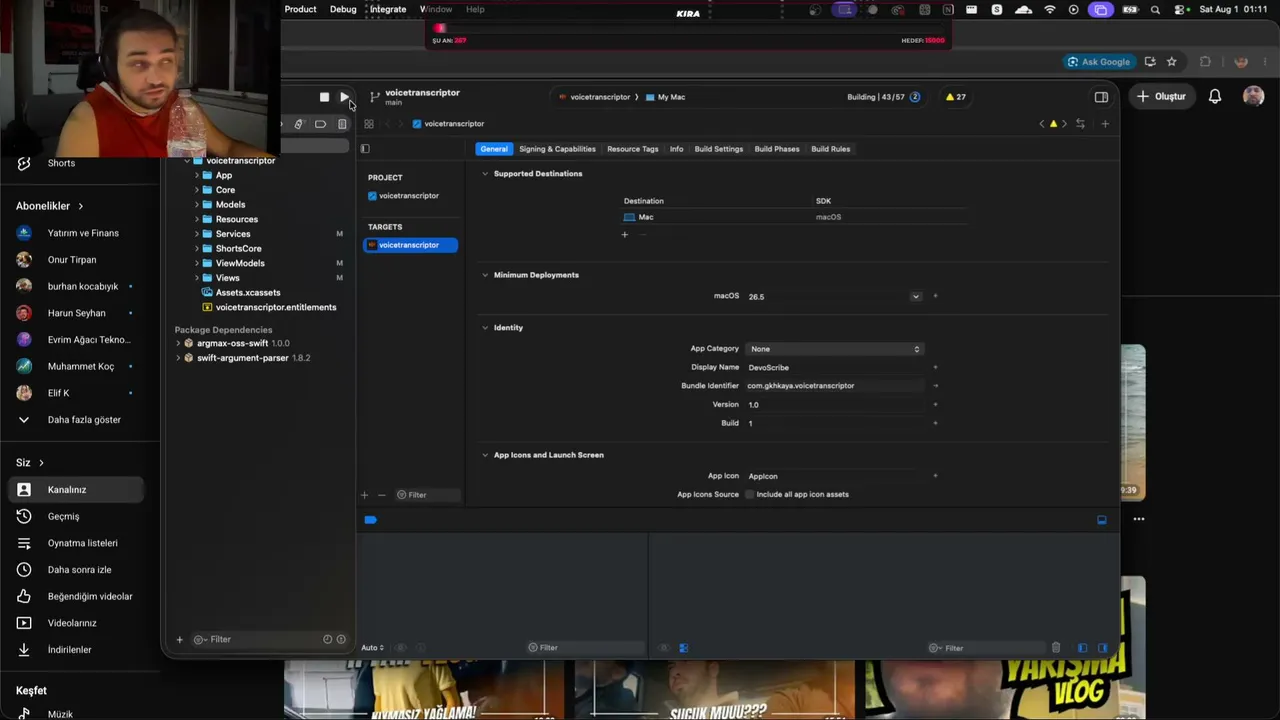1280x720 pixels.
Task: Toggle source control status filter in navigator
Action: click(341, 640)
